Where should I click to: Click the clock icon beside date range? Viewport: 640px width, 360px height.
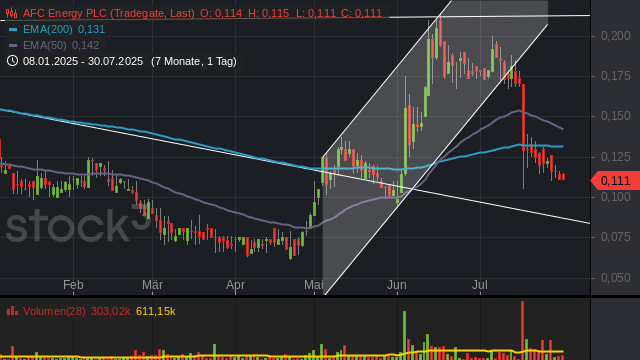[12, 61]
